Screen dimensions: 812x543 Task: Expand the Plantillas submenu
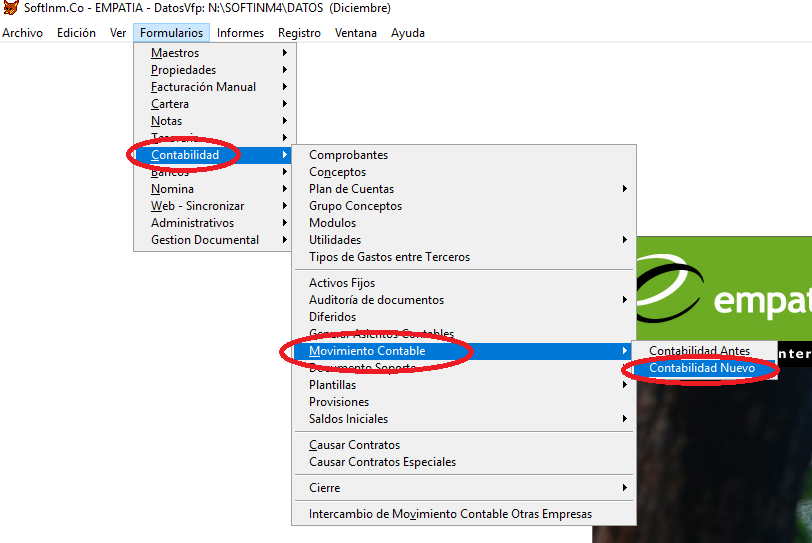point(464,385)
